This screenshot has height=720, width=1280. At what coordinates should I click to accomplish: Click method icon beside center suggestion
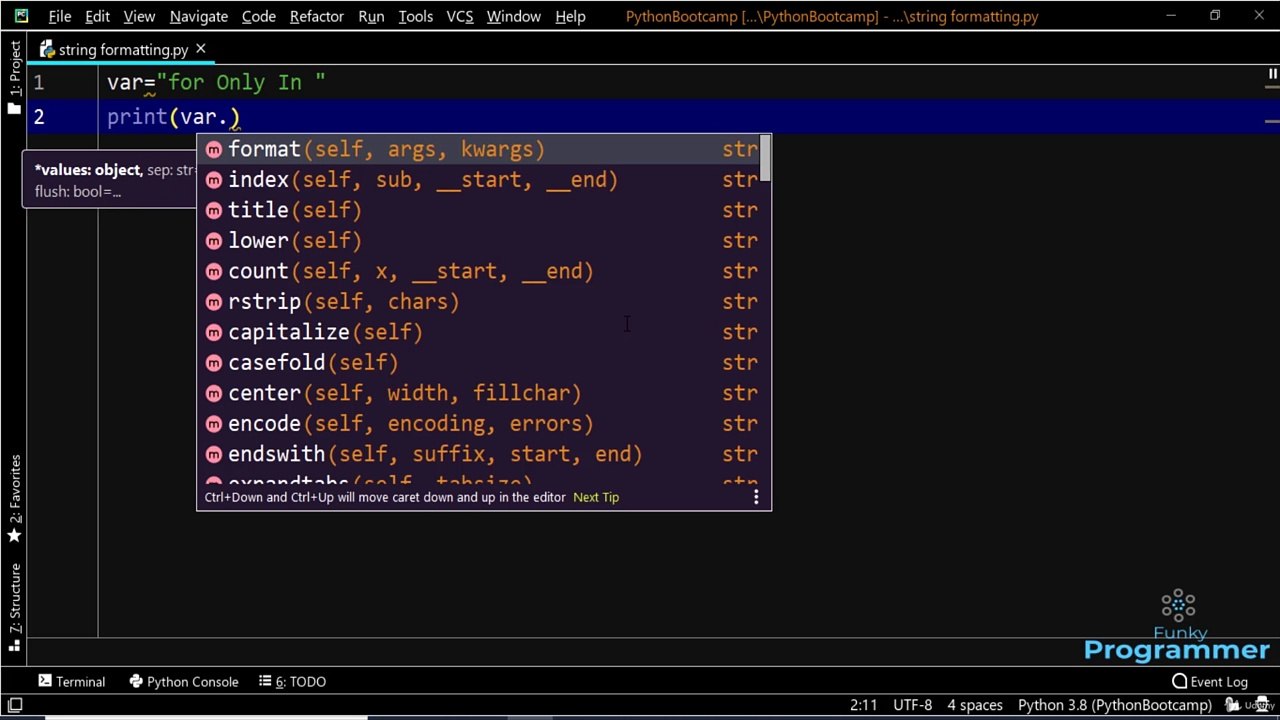(213, 394)
